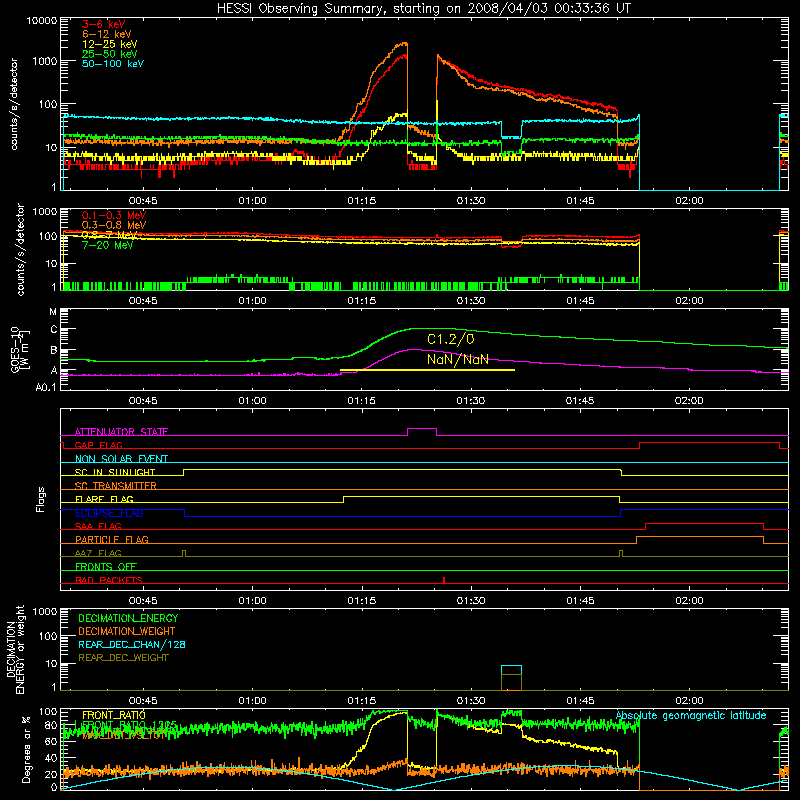The image size is (800, 800).
Task: Click the 0.3-0.8 MeV legend label
Action: (114, 225)
